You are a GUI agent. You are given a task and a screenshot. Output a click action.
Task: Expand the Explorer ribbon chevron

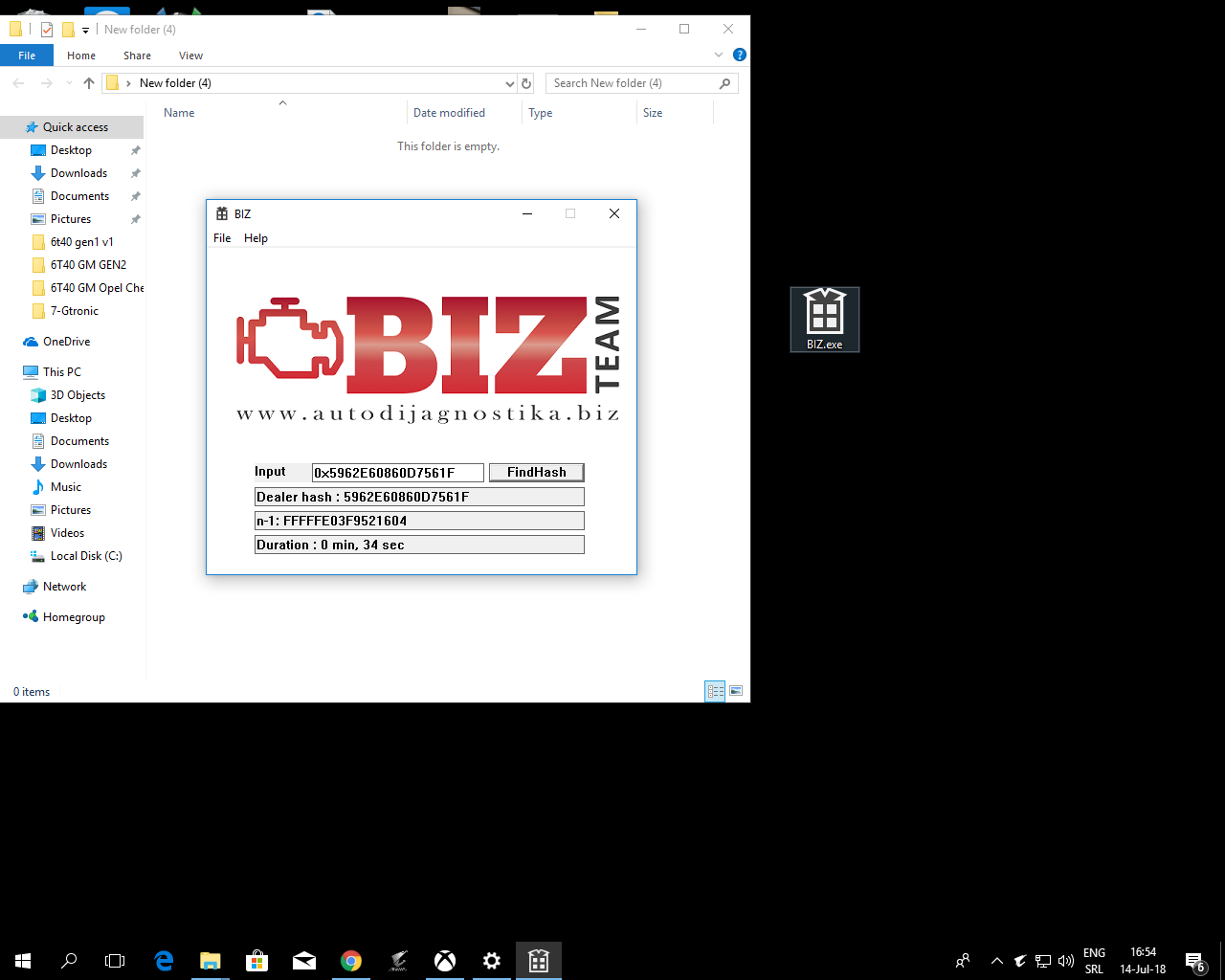tap(719, 55)
